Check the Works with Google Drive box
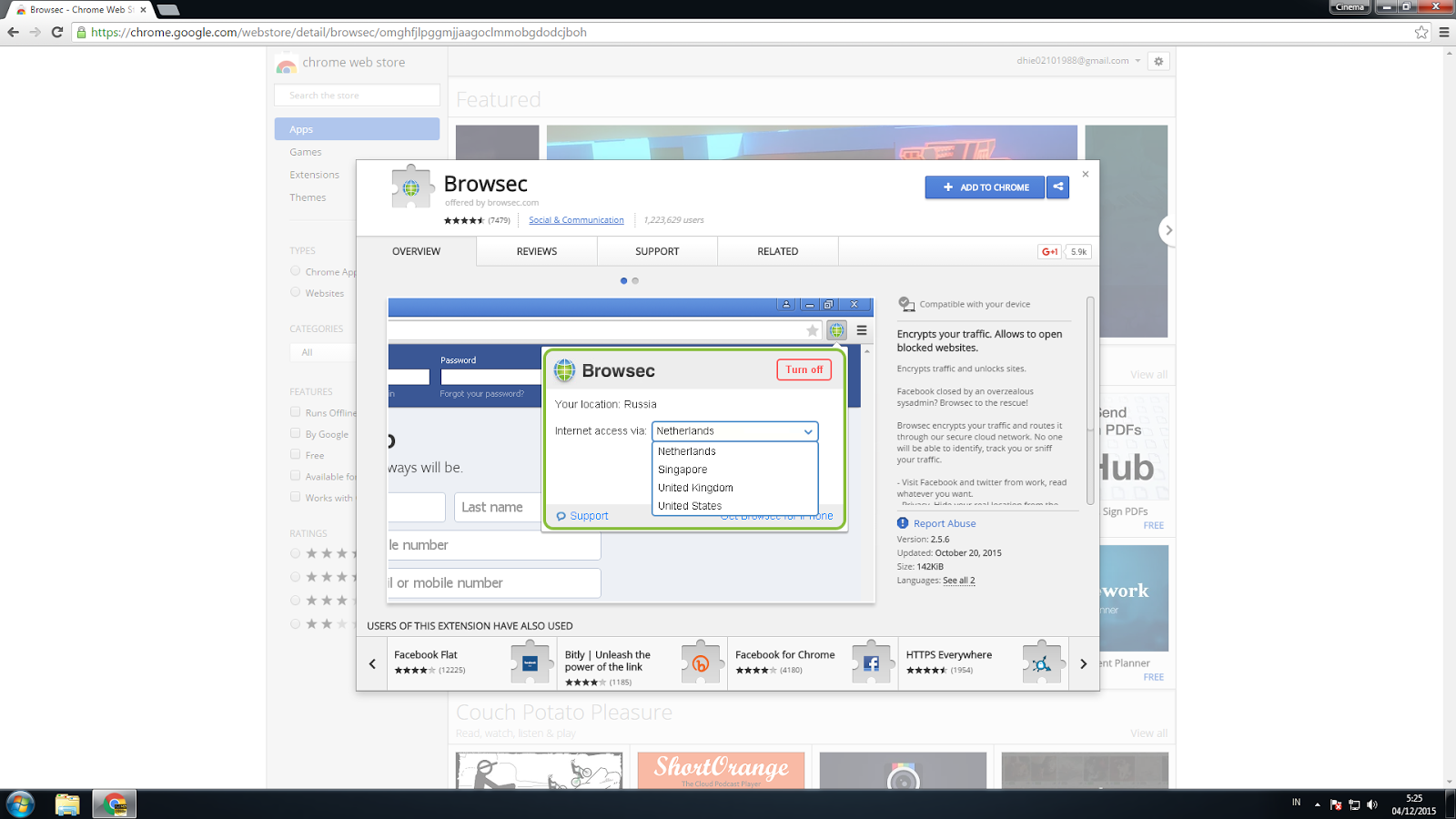This screenshot has width=1456, height=819. tap(295, 497)
